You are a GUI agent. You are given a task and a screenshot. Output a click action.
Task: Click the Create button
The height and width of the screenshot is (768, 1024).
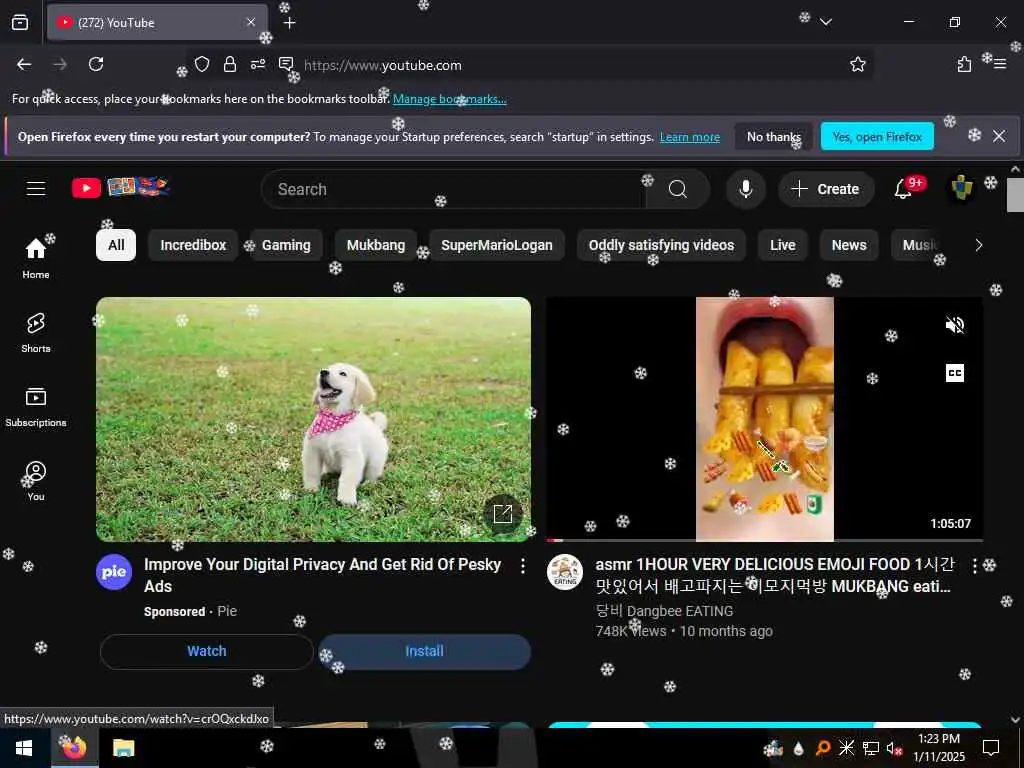[825, 189]
